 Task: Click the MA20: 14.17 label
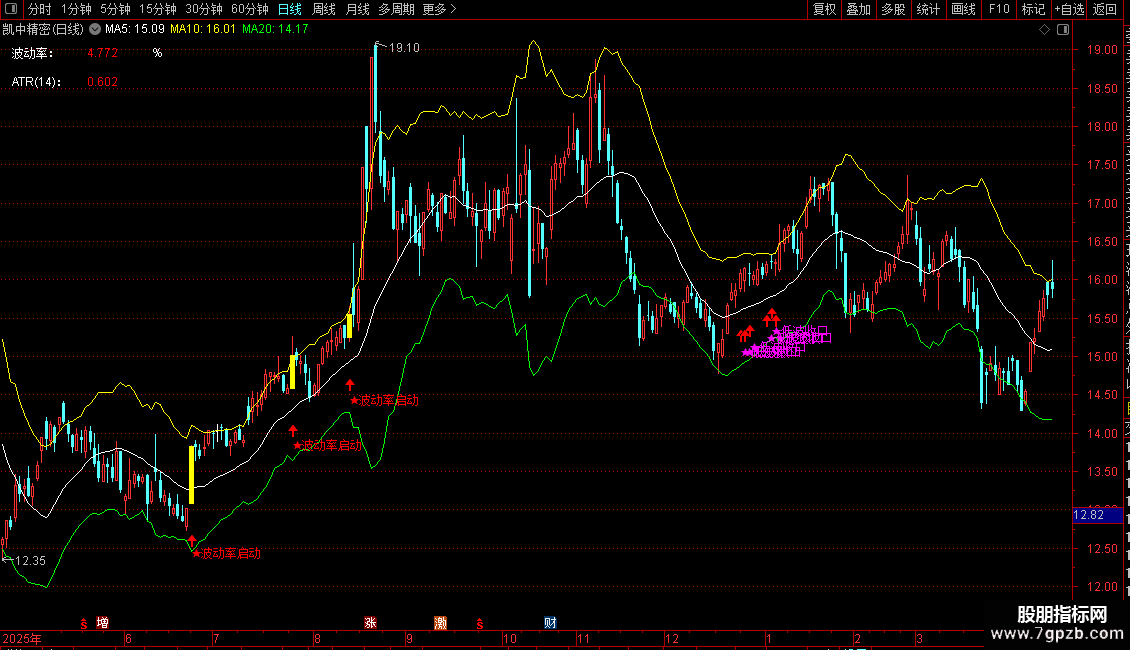pyautogui.click(x=275, y=30)
